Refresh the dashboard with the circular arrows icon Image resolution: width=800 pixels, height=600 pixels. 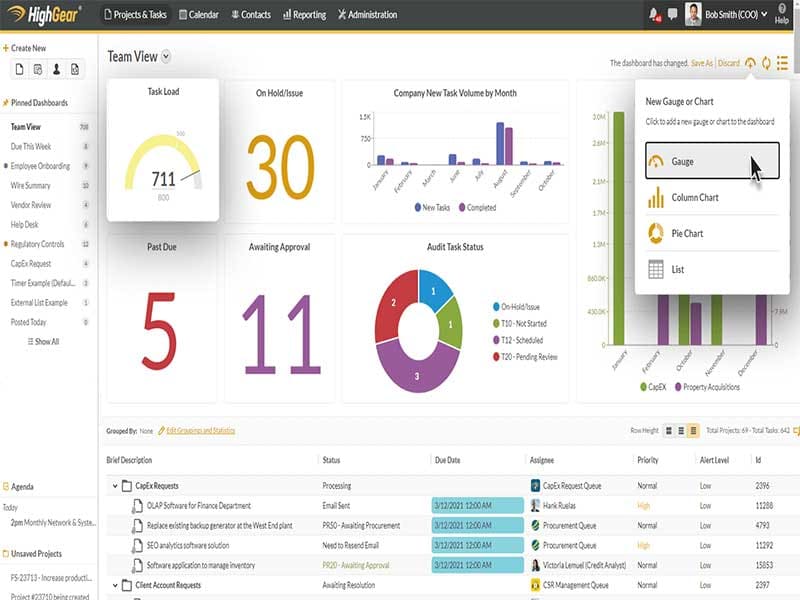(x=766, y=63)
